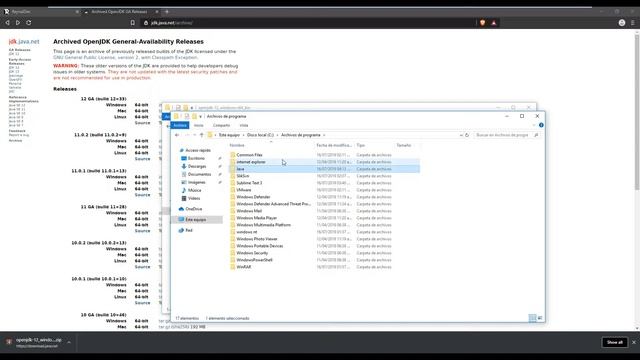
Task: Click the browser address bar URL
Action: tap(171, 23)
